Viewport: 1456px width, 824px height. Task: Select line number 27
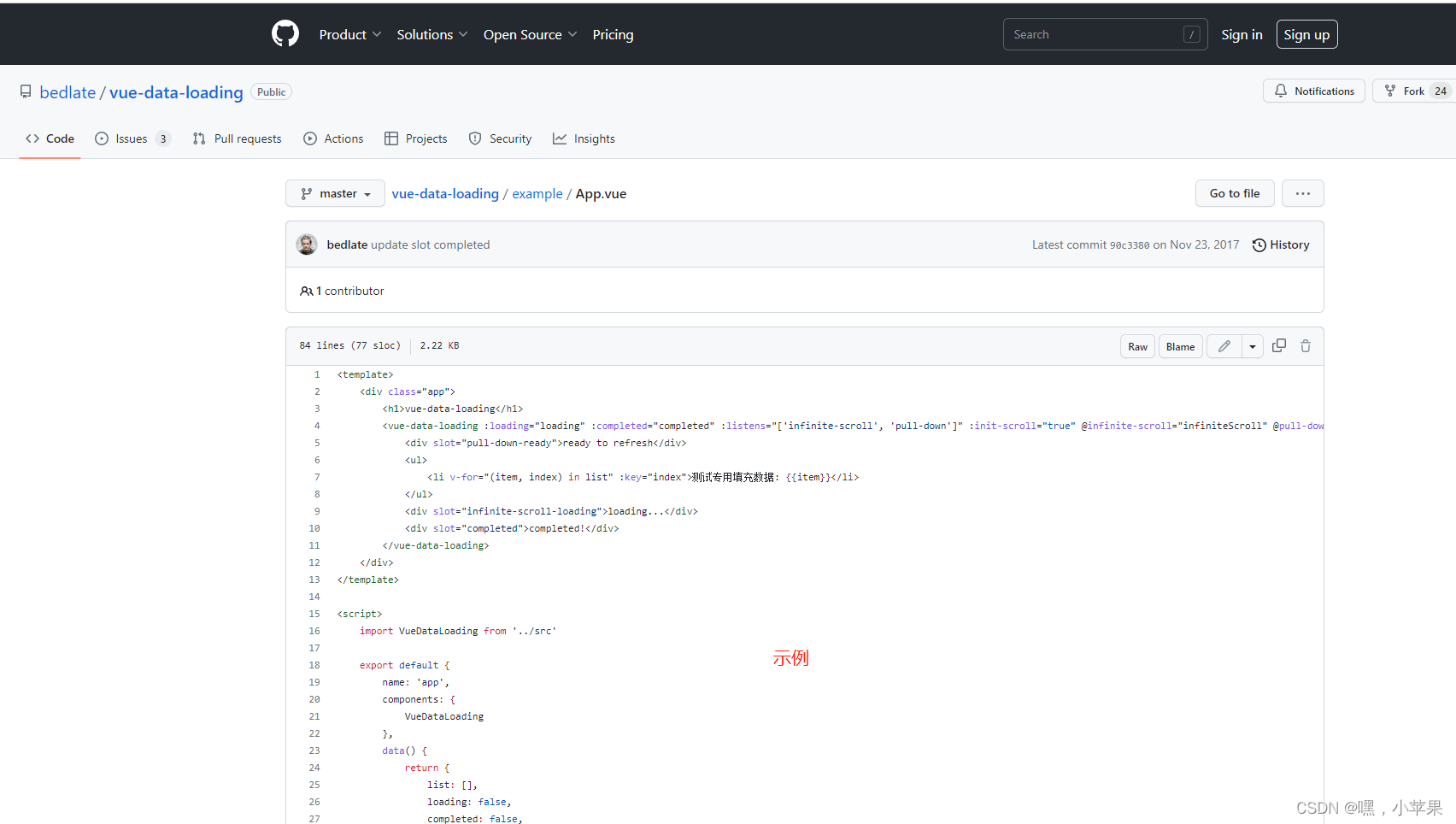314,819
